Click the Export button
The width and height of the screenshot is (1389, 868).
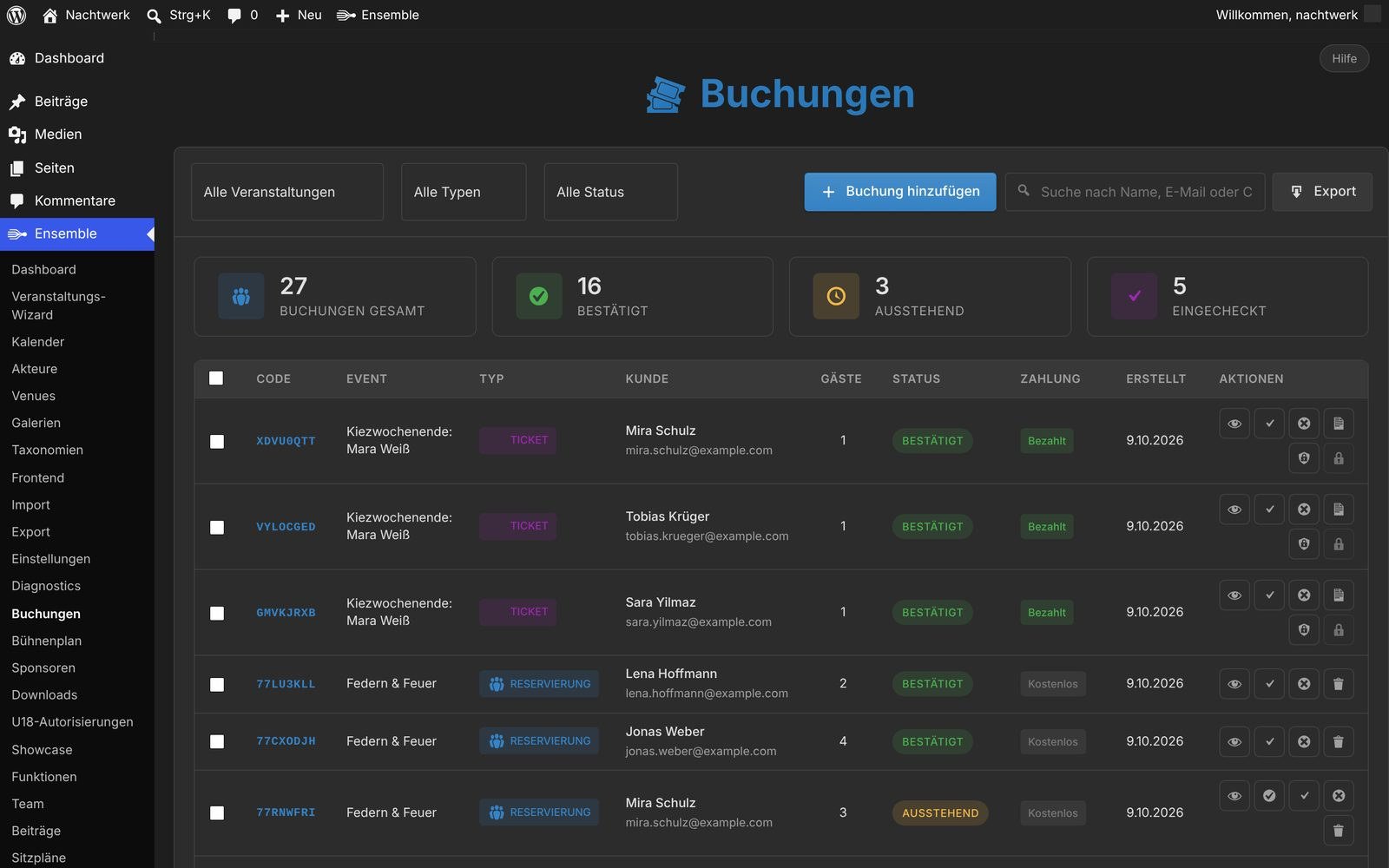[1322, 192]
